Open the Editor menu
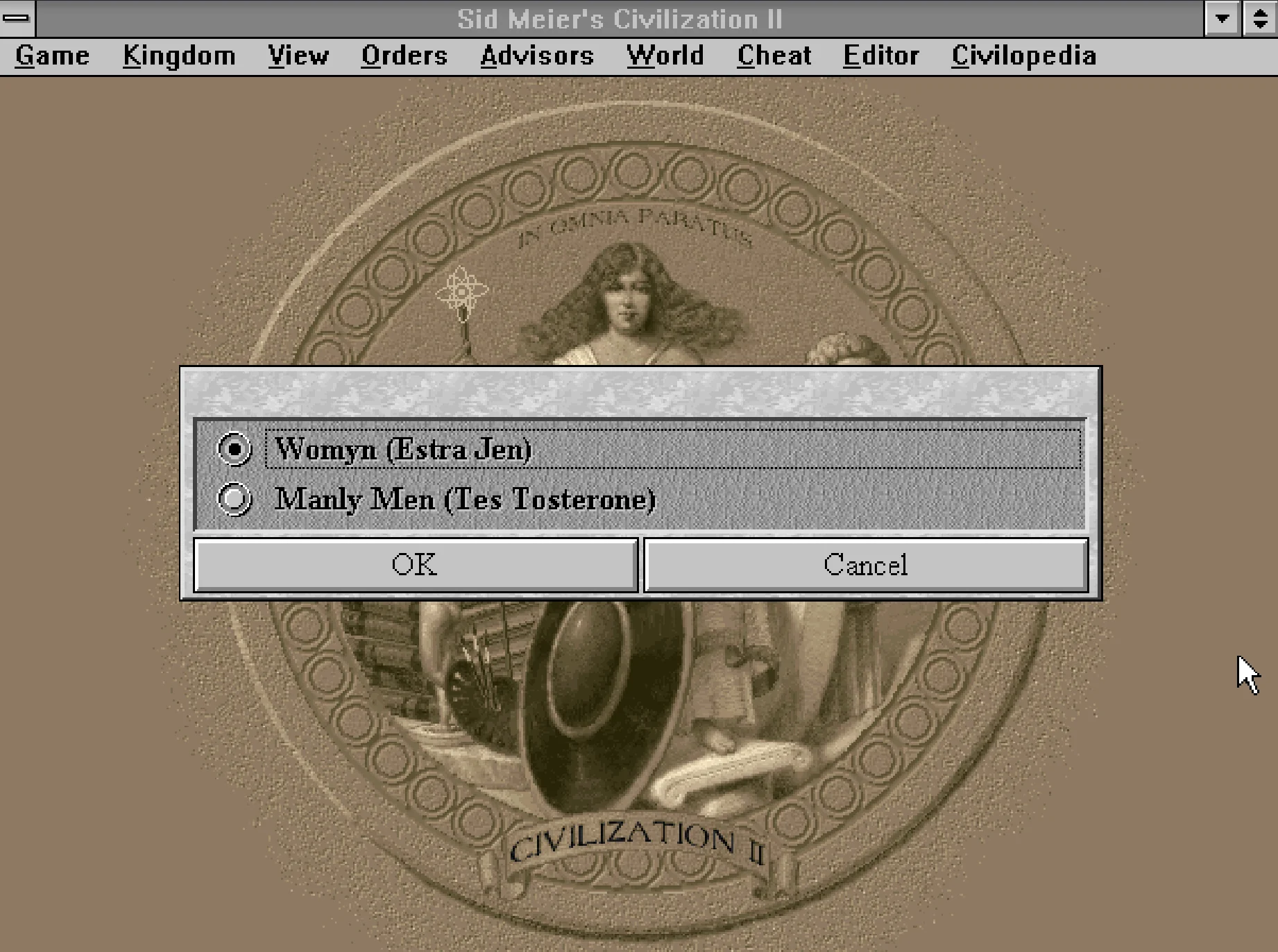This screenshot has width=1278, height=952. click(x=881, y=56)
